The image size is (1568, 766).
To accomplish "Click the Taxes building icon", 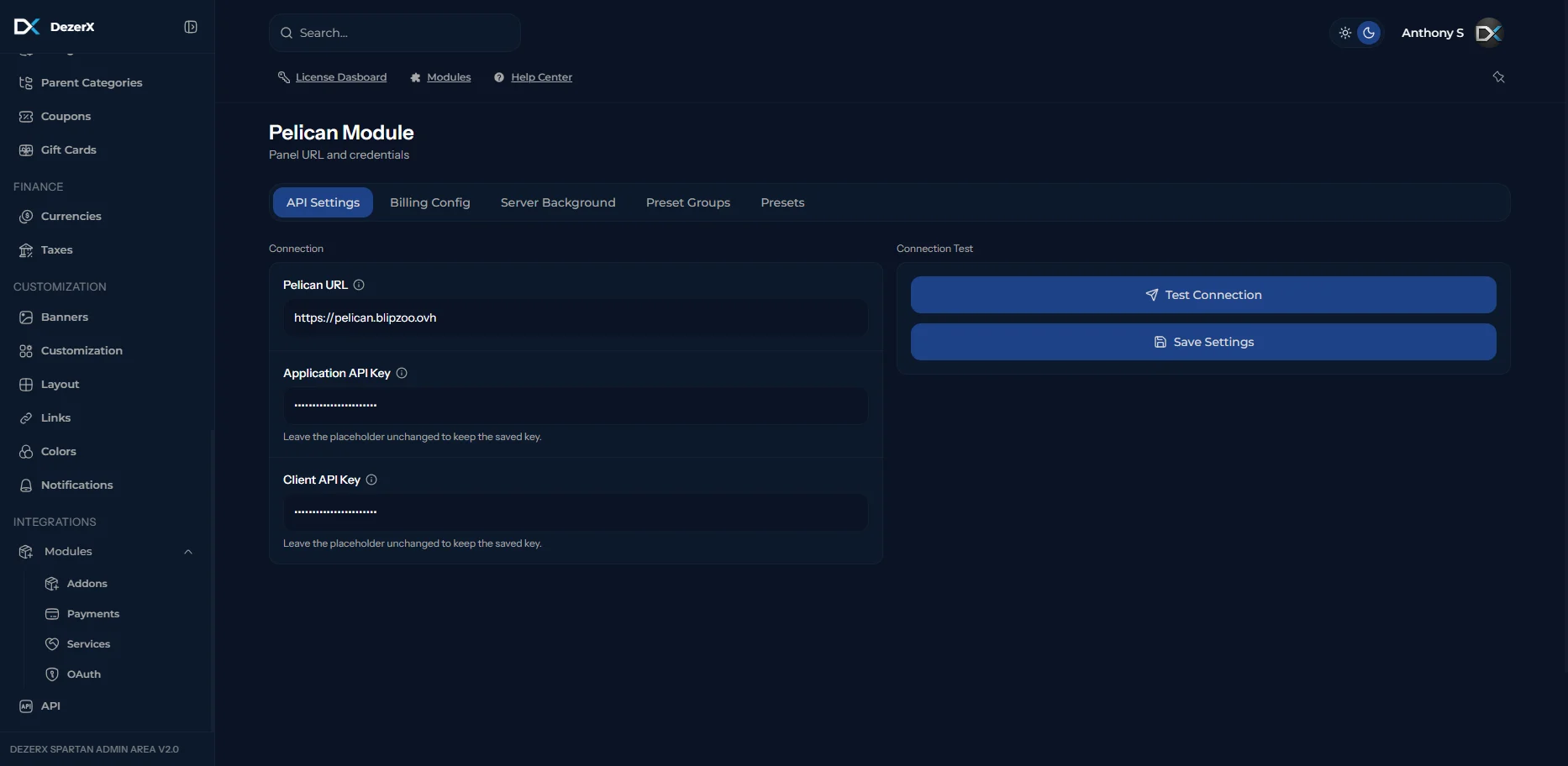I will point(26,249).
